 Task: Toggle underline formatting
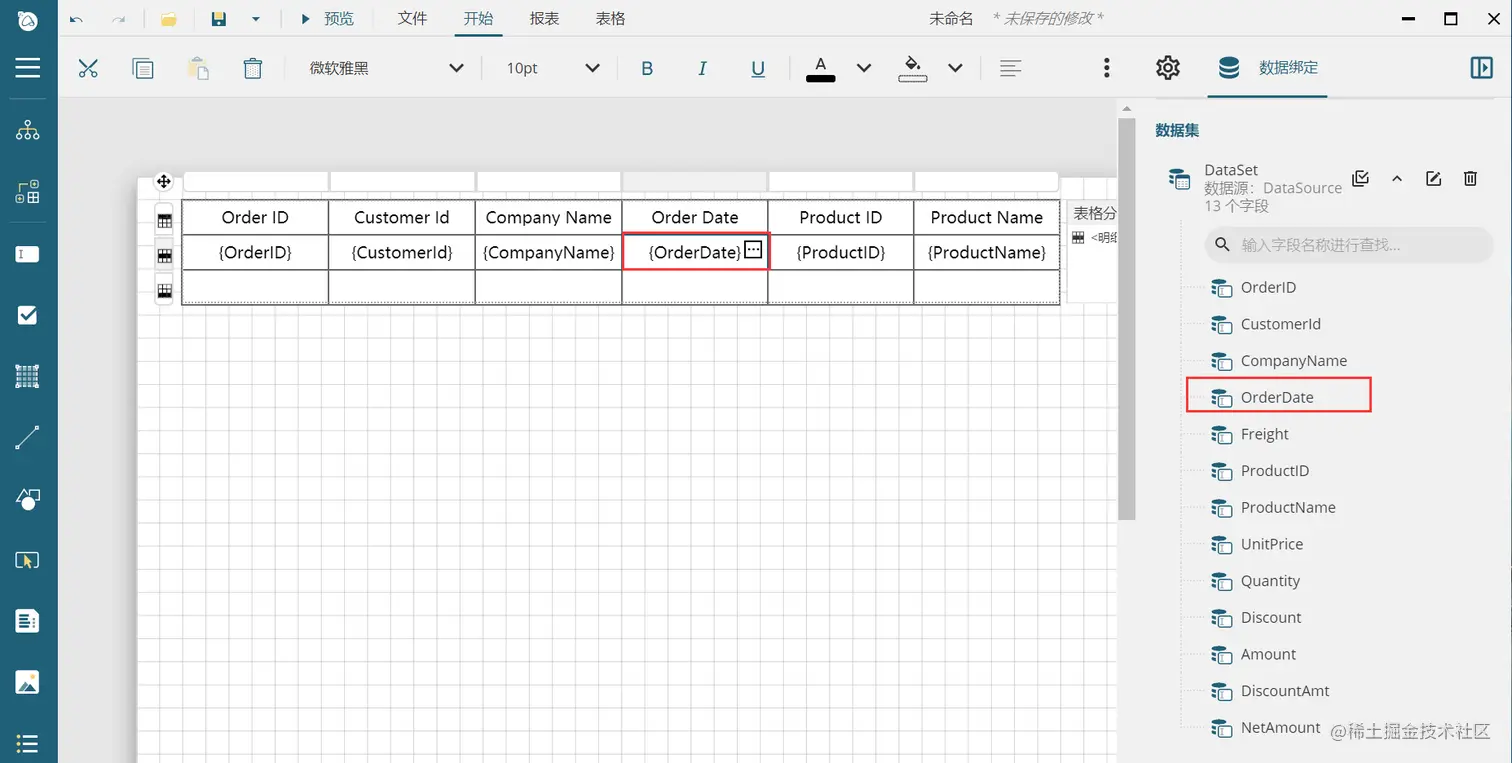click(x=758, y=68)
